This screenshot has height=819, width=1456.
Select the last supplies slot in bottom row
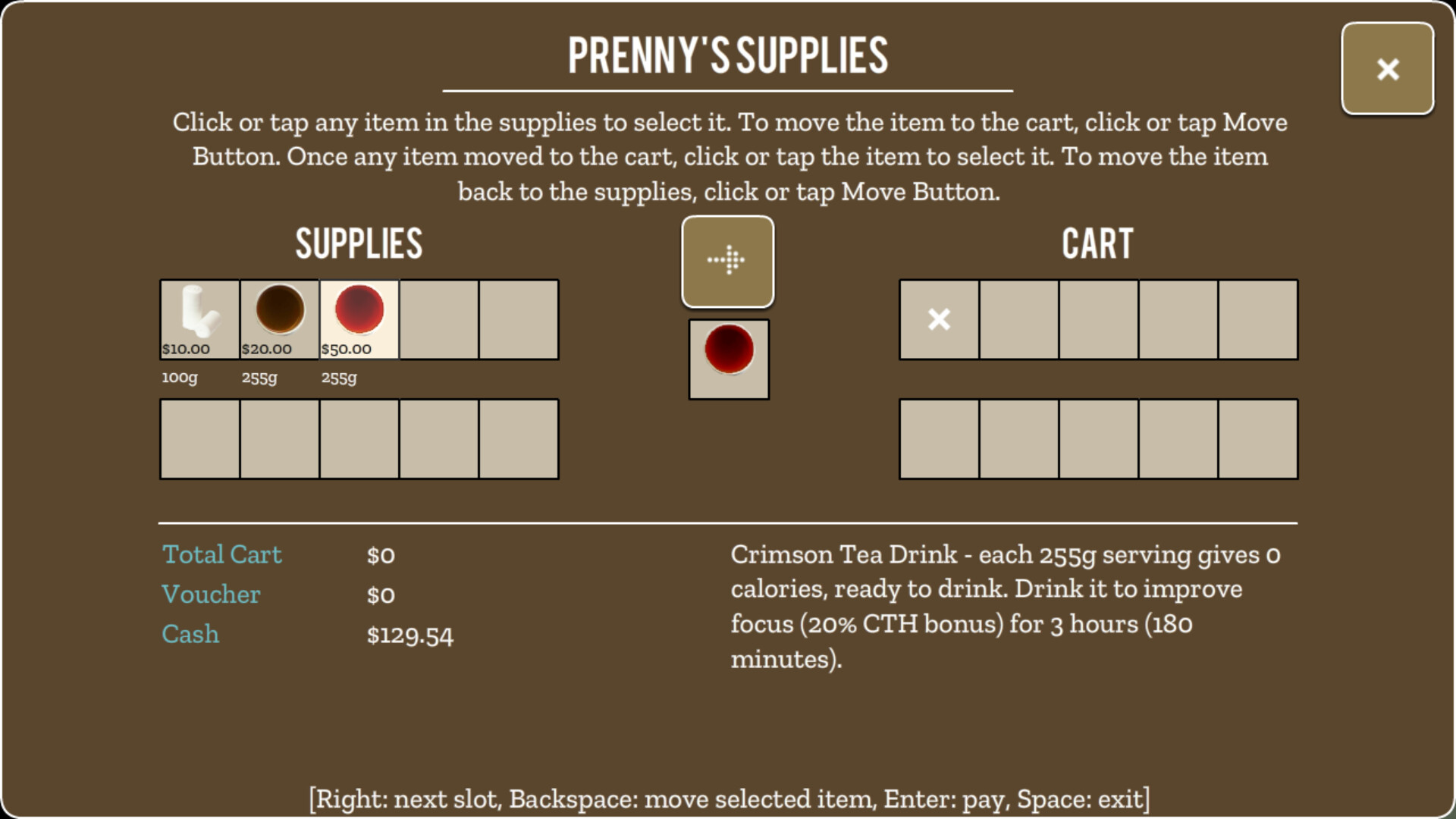click(519, 439)
